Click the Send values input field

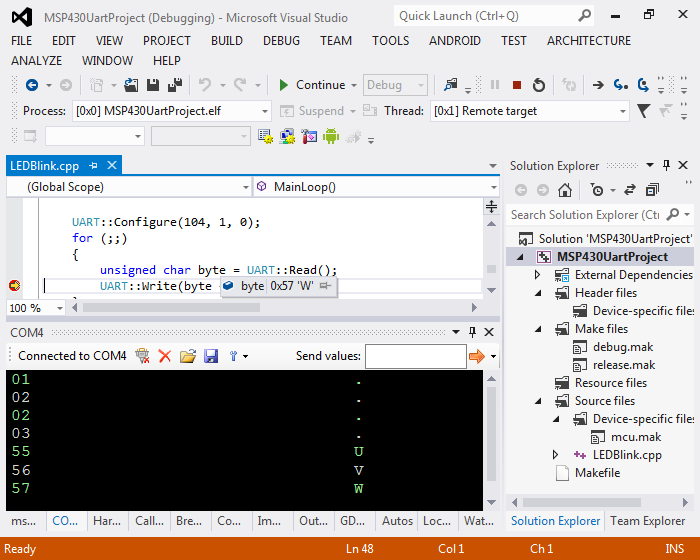[416, 356]
